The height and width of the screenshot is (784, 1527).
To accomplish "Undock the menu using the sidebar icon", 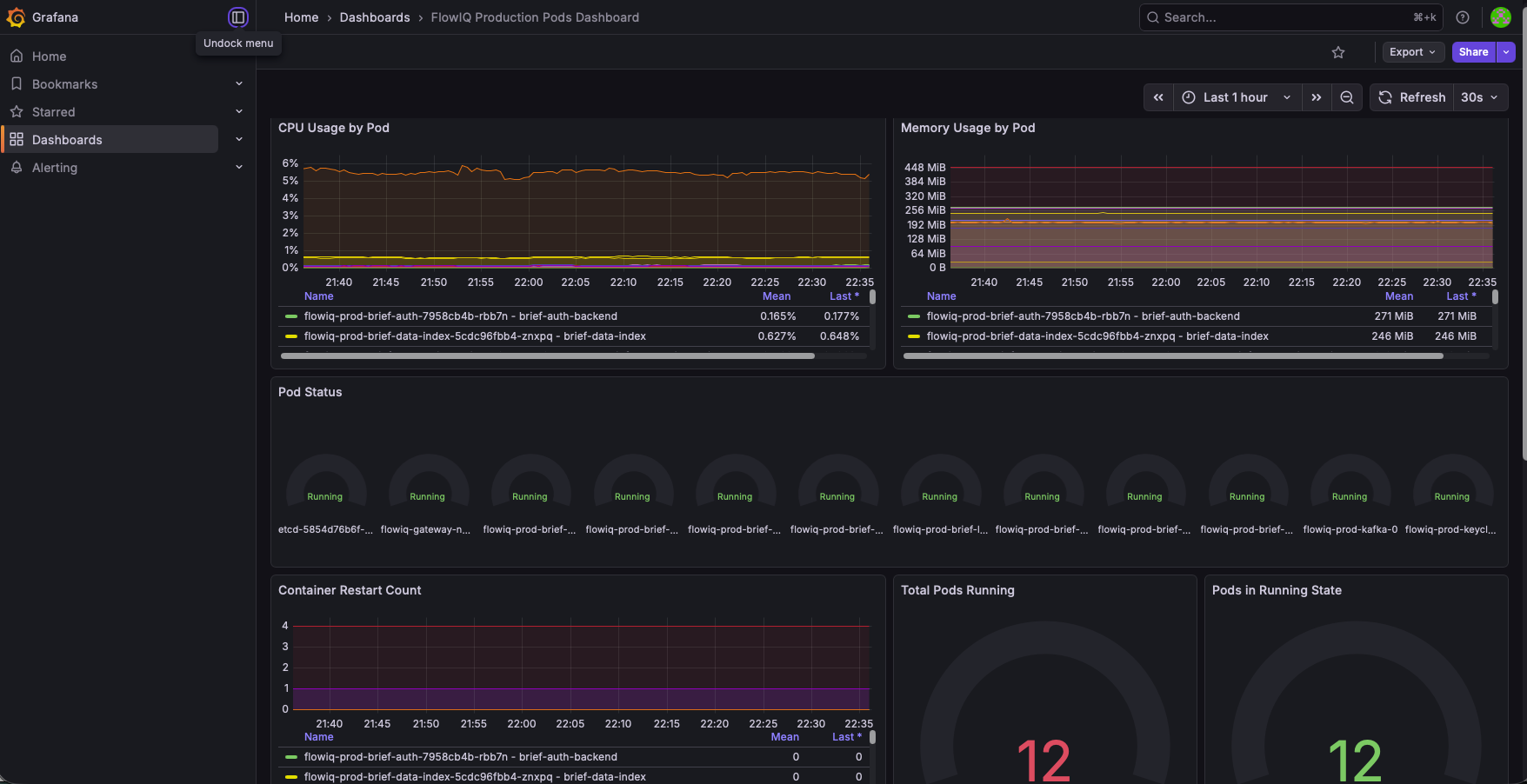I will (x=238, y=17).
